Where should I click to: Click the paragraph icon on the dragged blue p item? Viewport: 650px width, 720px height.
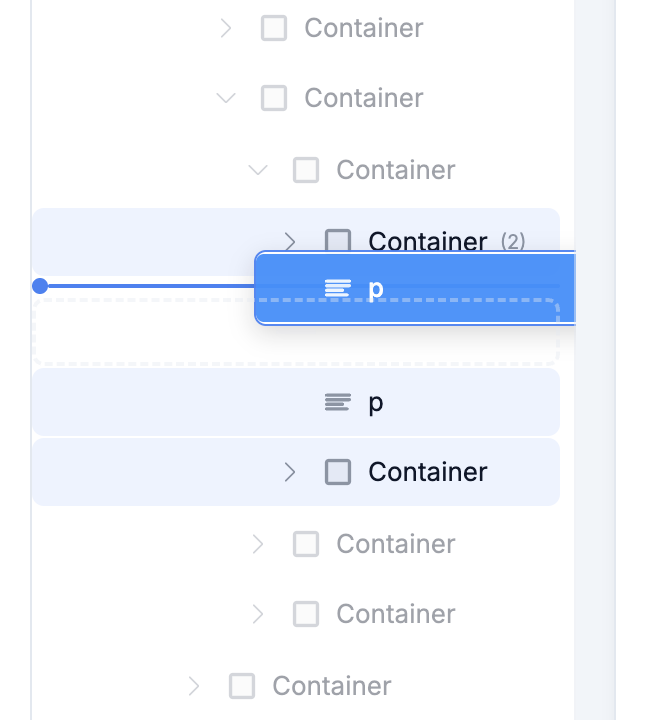[x=338, y=288]
